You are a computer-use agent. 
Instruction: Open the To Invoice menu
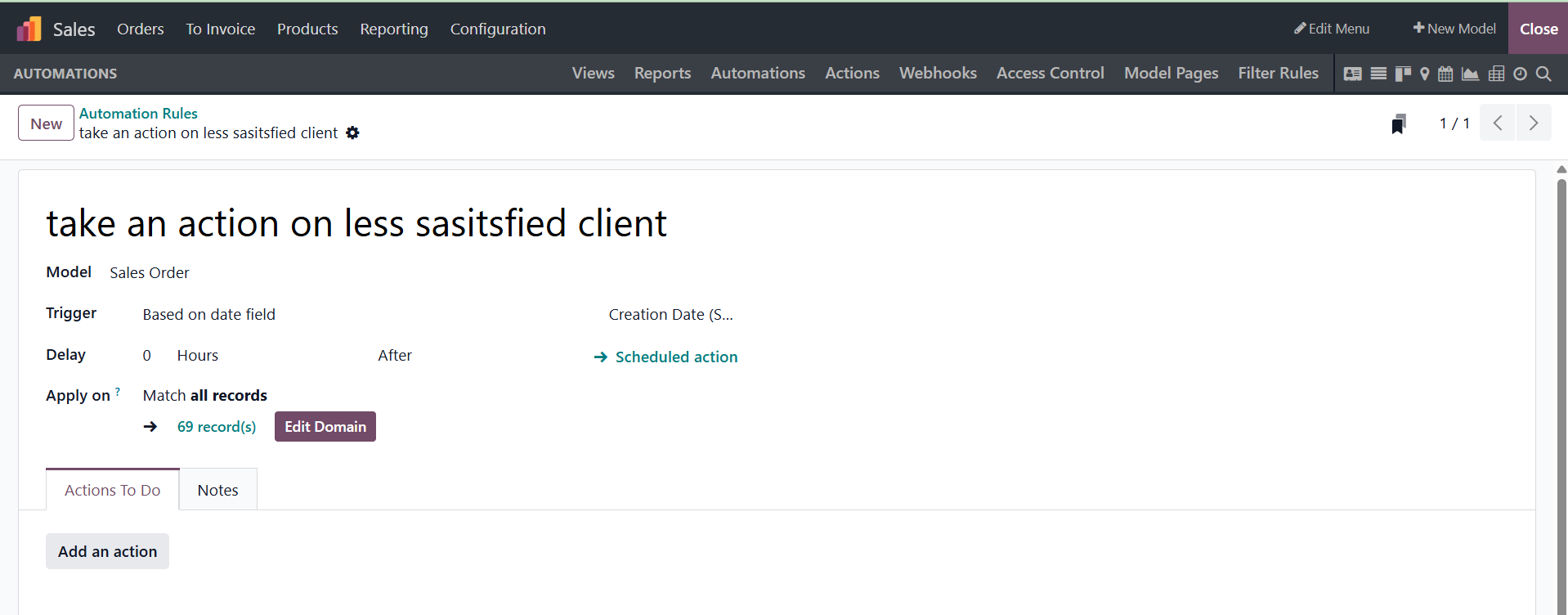(221, 29)
